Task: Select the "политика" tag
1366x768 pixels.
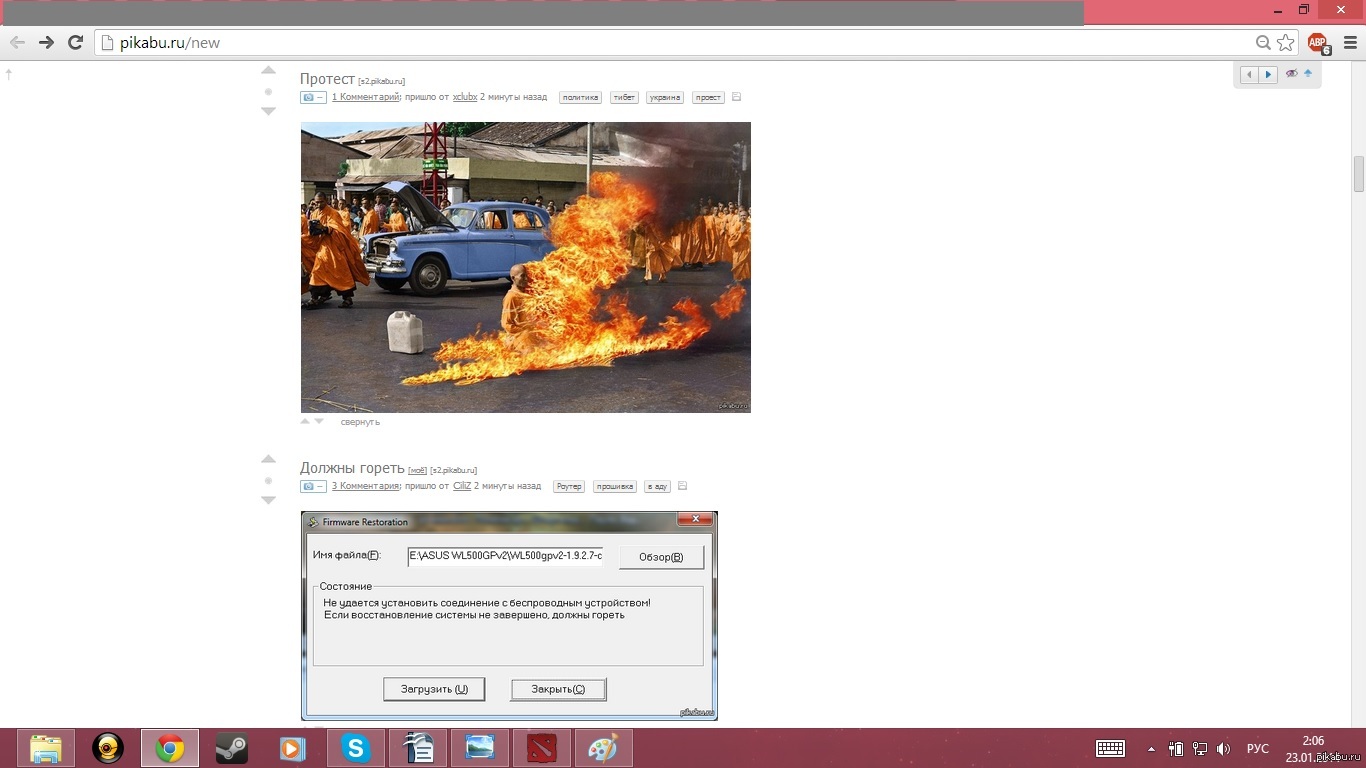Action: pyautogui.click(x=580, y=97)
